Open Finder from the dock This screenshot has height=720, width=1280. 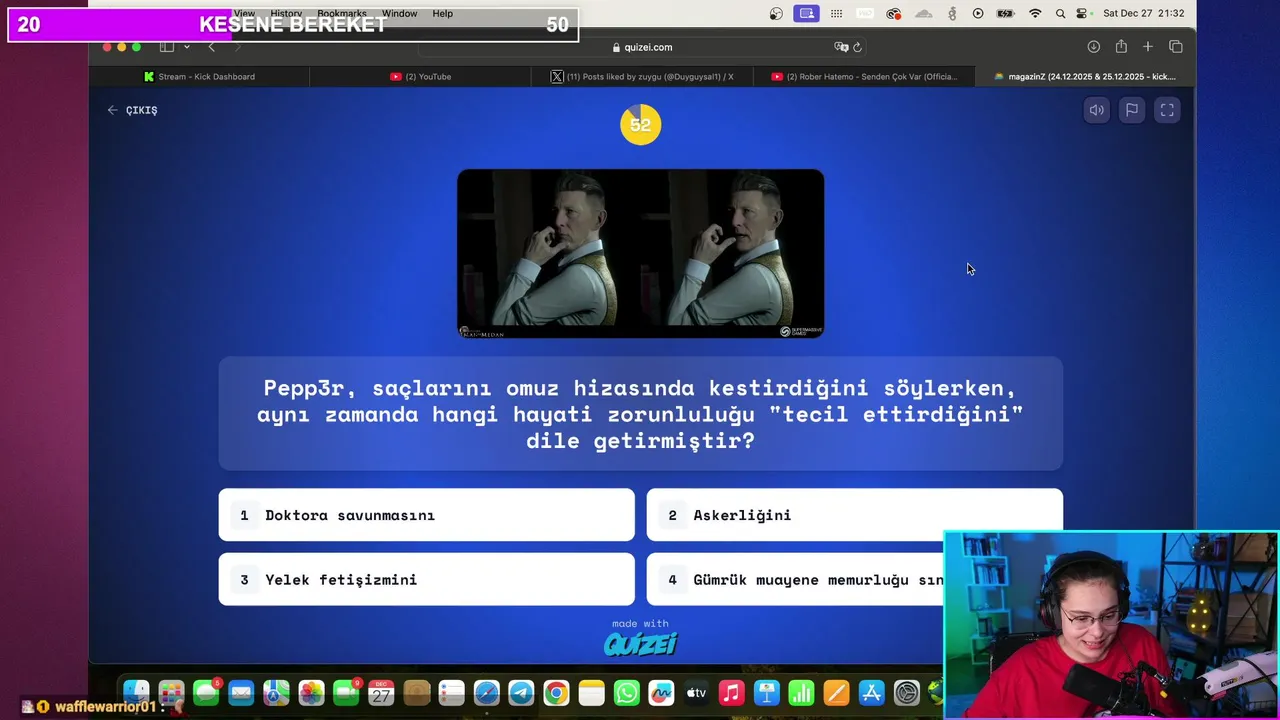[136, 692]
